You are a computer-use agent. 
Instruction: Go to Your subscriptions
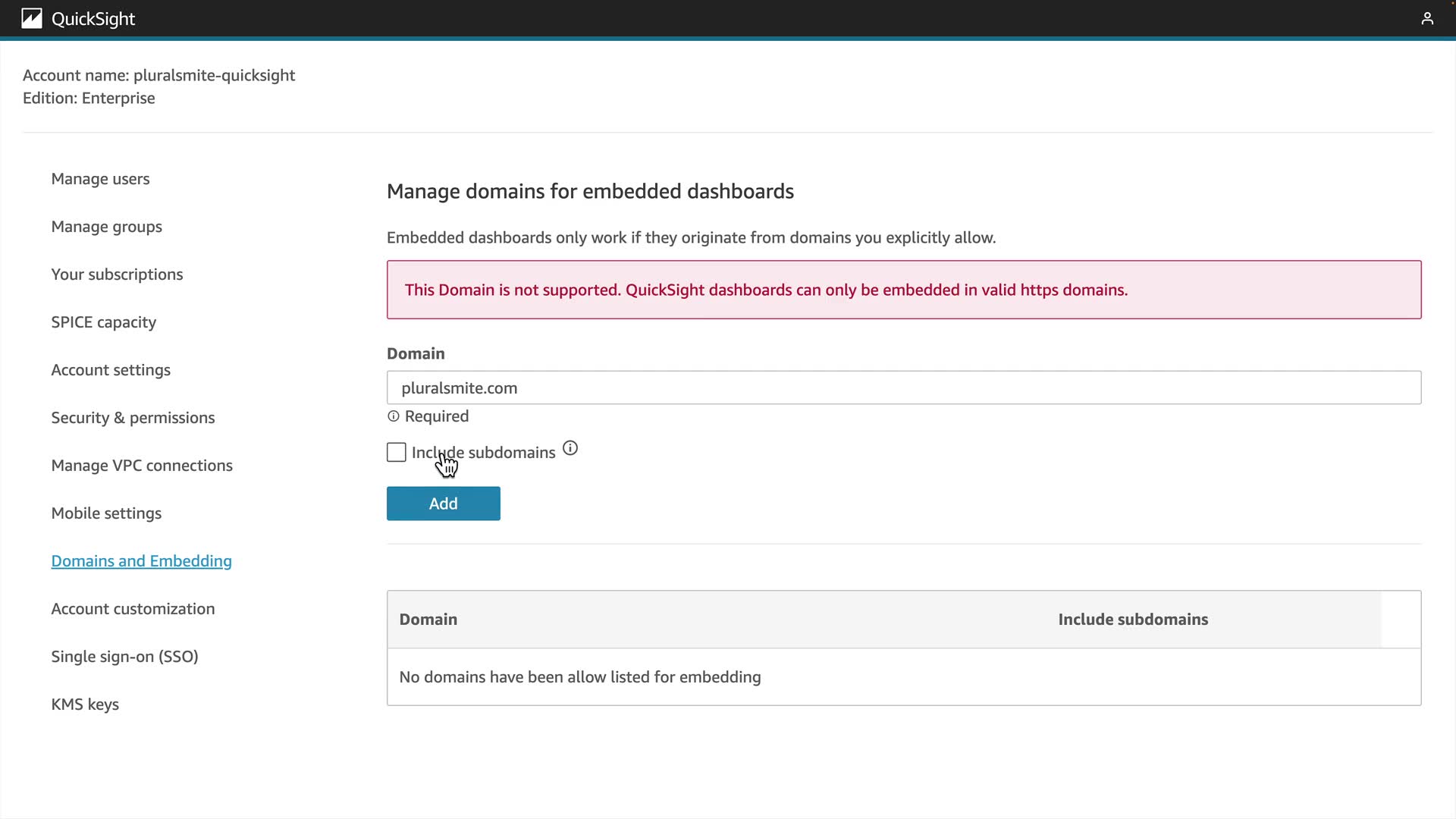pos(117,275)
